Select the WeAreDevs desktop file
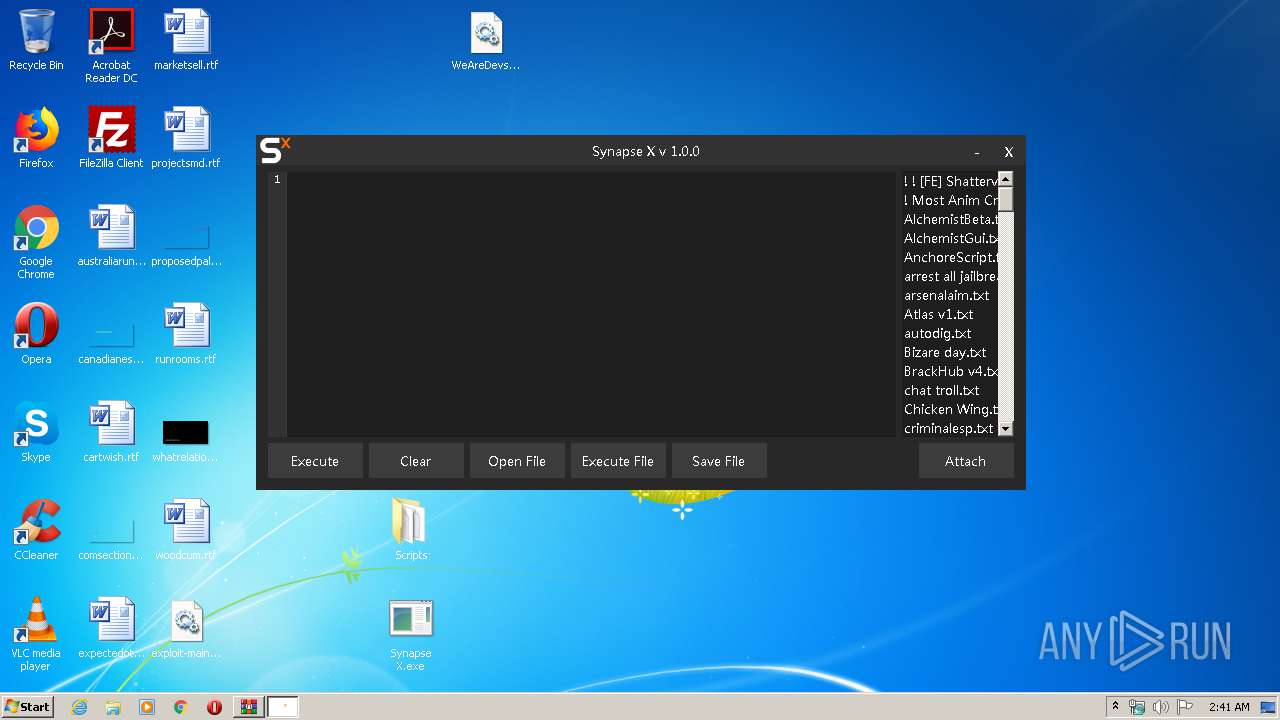Viewport: 1280px width, 720px height. tap(486, 42)
